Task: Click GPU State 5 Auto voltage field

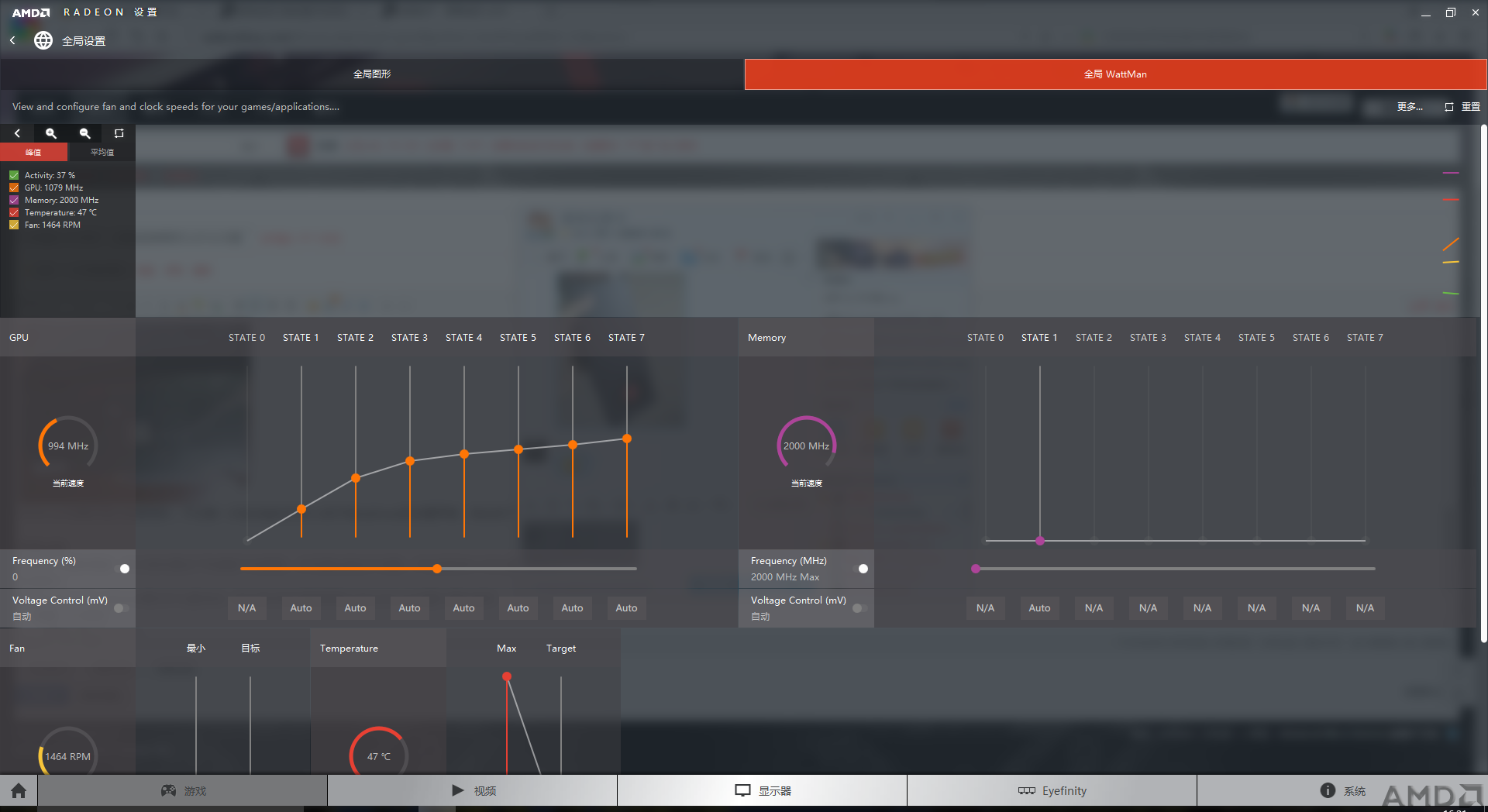Action: point(518,608)
